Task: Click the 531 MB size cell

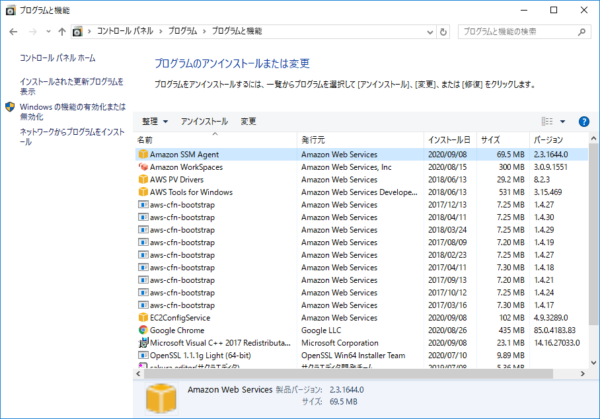Action: (512, 192)
